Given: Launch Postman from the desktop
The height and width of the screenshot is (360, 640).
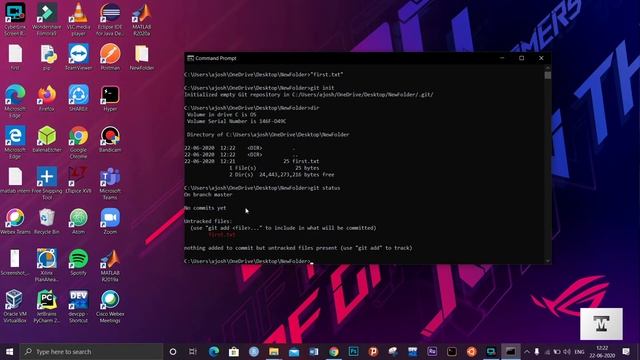Looking at the screenshot, I should (x=110, y=57).
